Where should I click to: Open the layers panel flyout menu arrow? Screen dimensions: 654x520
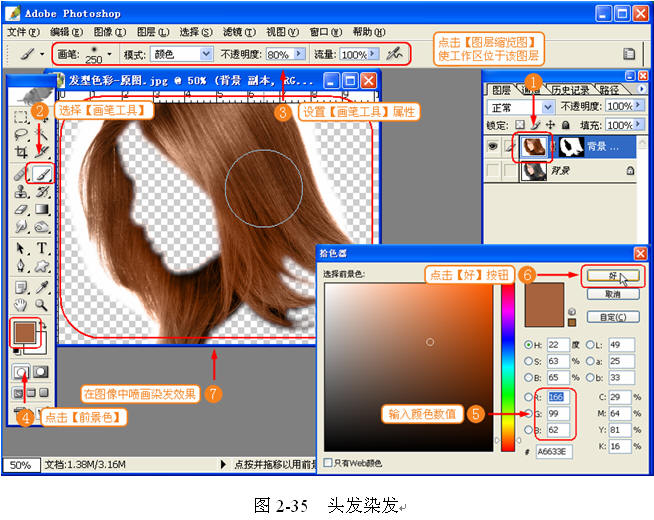[641, 88]
